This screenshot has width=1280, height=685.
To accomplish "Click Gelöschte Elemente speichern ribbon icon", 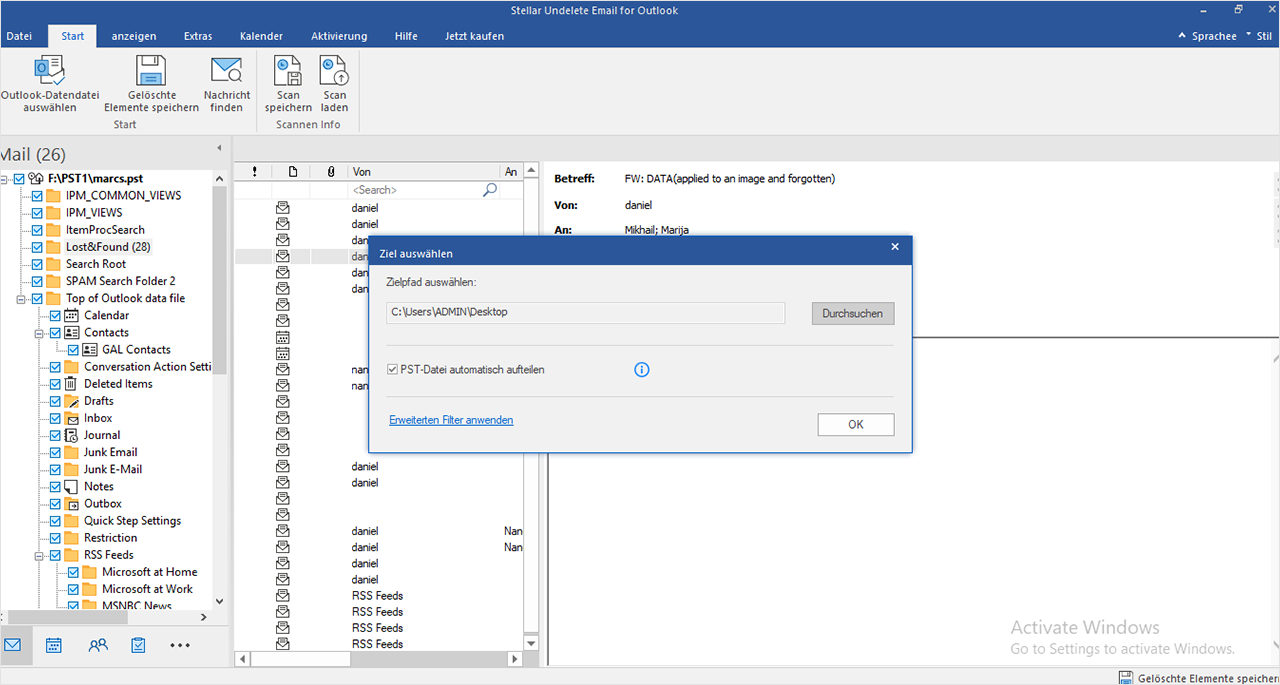I will tap(151, 71).
